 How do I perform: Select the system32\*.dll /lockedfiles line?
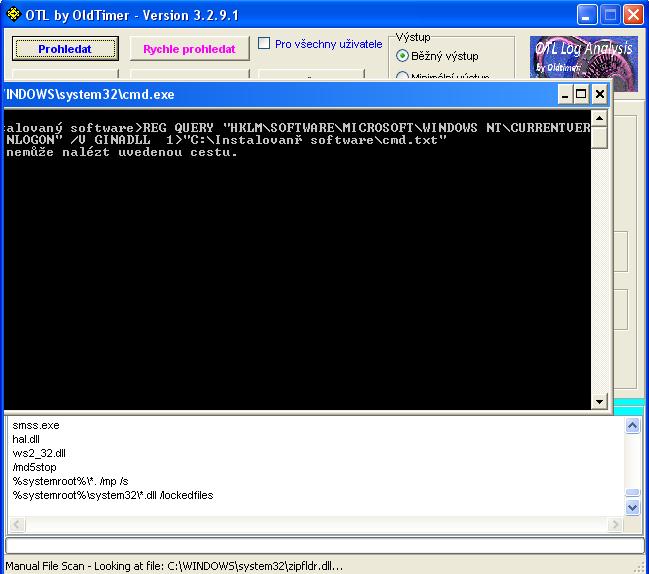(113, 495)
